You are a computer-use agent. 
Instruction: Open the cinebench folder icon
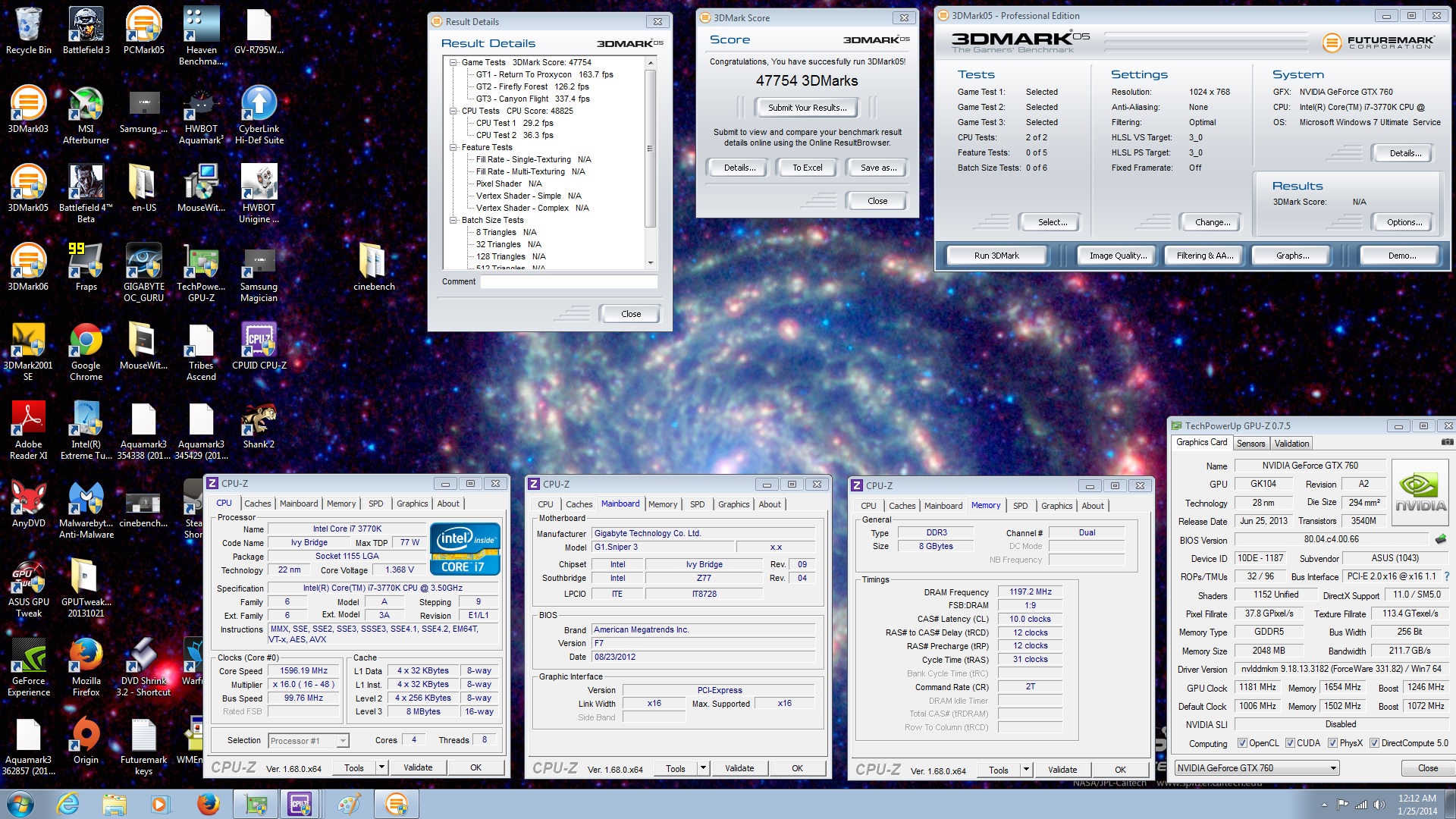tap(374, 267)
